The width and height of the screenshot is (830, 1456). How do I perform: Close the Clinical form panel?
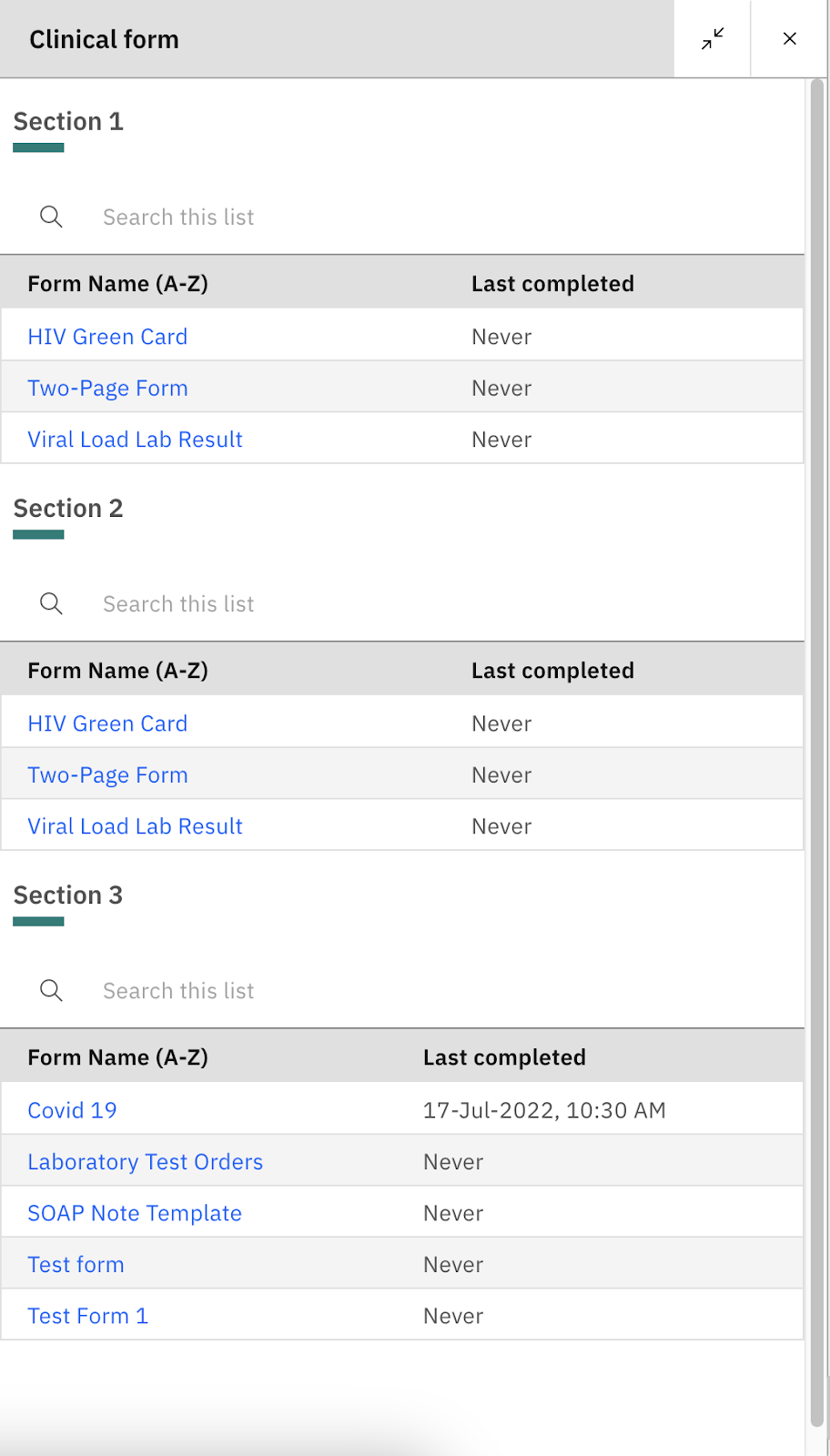[790, 39]
